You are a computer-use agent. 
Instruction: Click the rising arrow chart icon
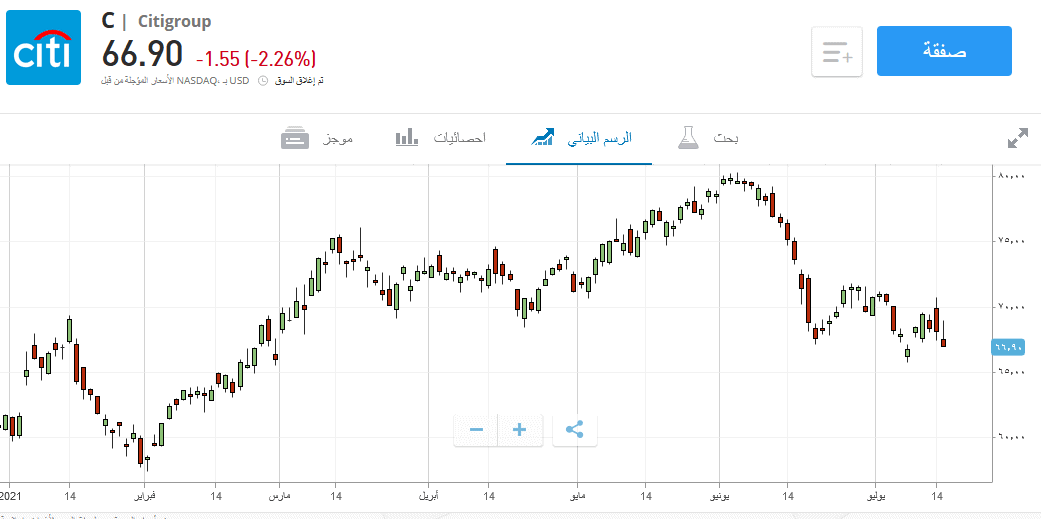click(x=542, y=138)
